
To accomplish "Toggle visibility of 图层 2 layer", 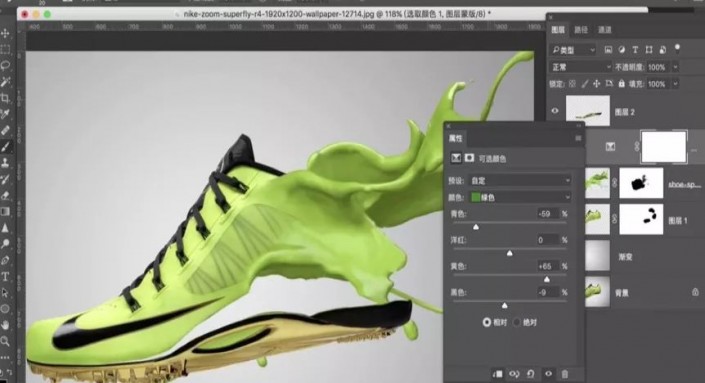I will pos(555,111).
